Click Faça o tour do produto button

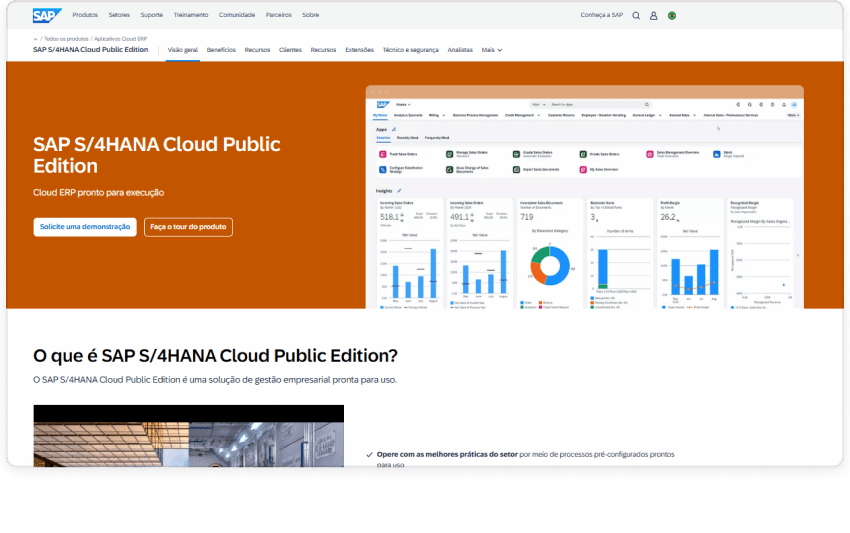[188, 227]
